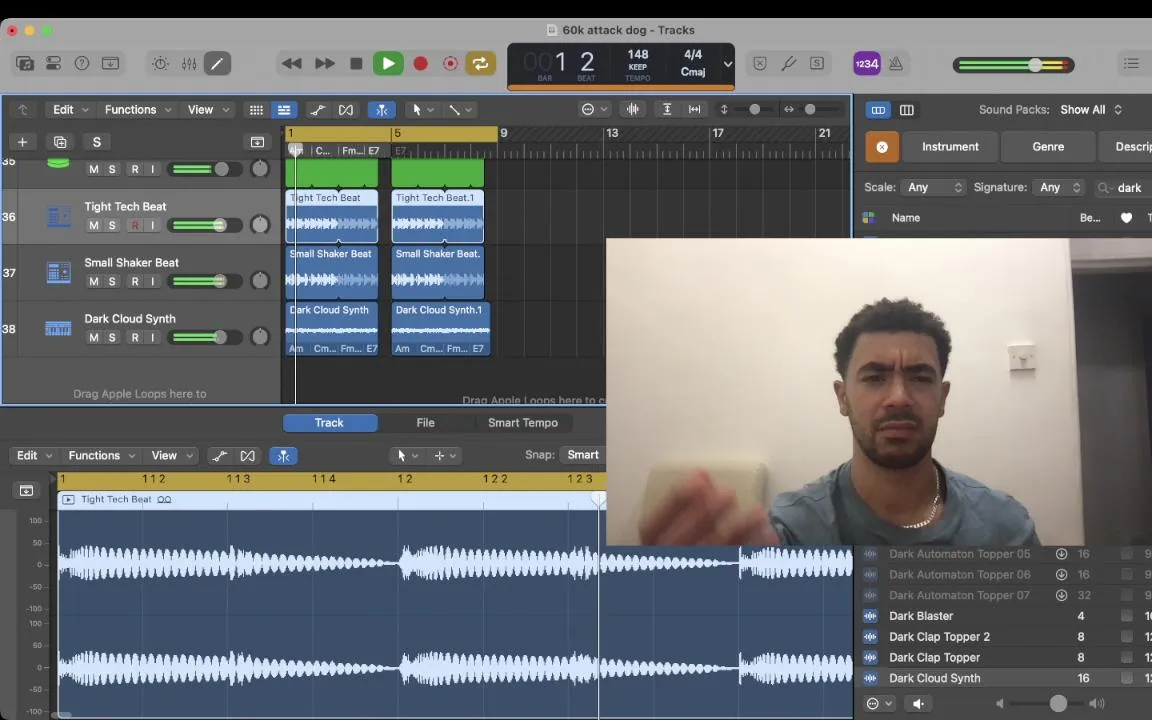Show automation icon in tracks toolbar
Viewport: 1152px width, 720px height.
coord(317,110)
